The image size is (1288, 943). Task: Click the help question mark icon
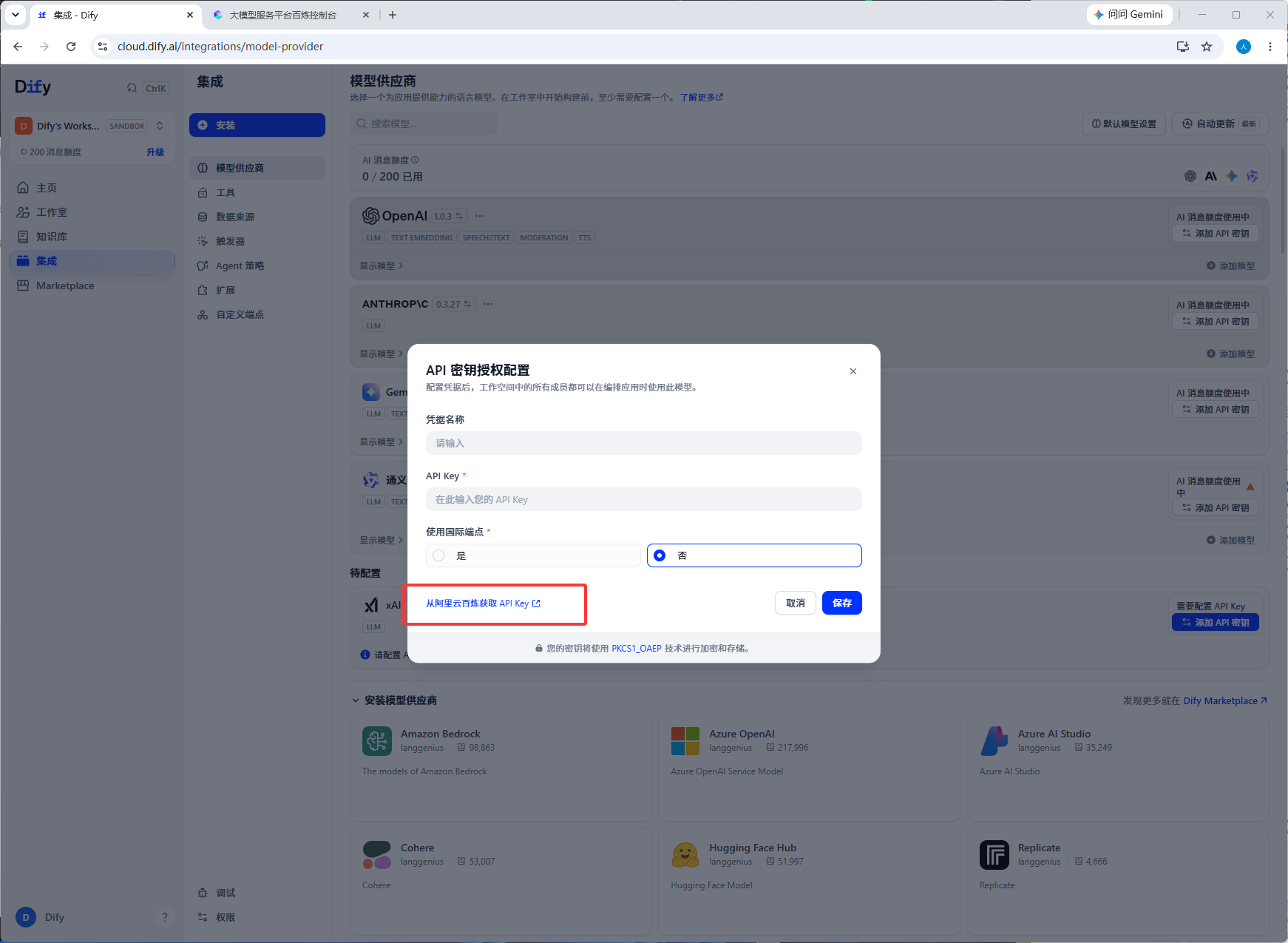pyautogui.click(x=165, y=917)
